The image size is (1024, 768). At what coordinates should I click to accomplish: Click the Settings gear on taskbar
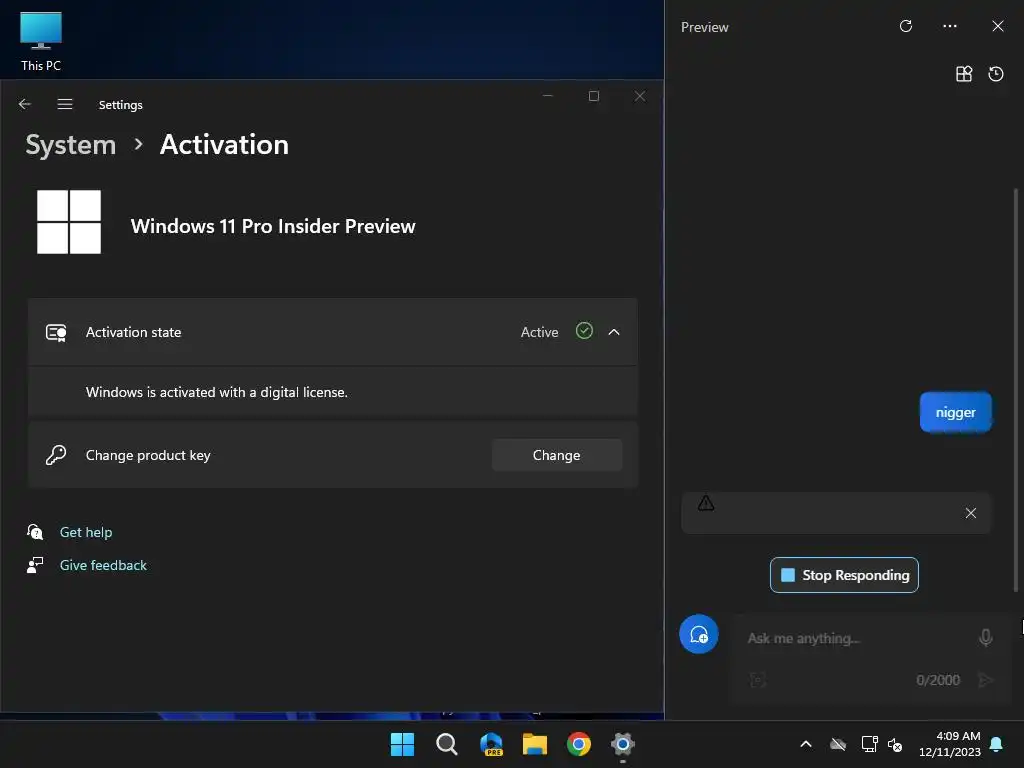pyautogui.click(x=623, y=744)
